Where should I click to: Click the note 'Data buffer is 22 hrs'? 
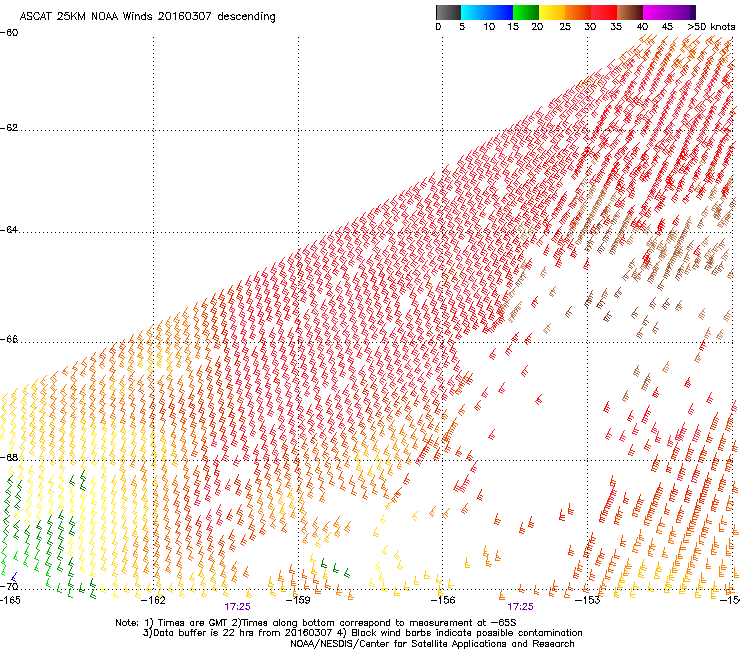pyautogui.click(x=202, y=633)
